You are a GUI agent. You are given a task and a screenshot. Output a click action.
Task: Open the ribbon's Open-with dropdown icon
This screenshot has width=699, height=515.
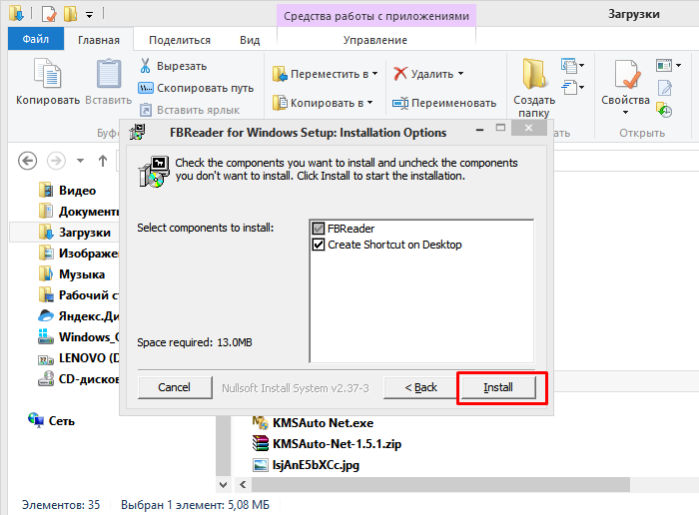click(668, 66)
